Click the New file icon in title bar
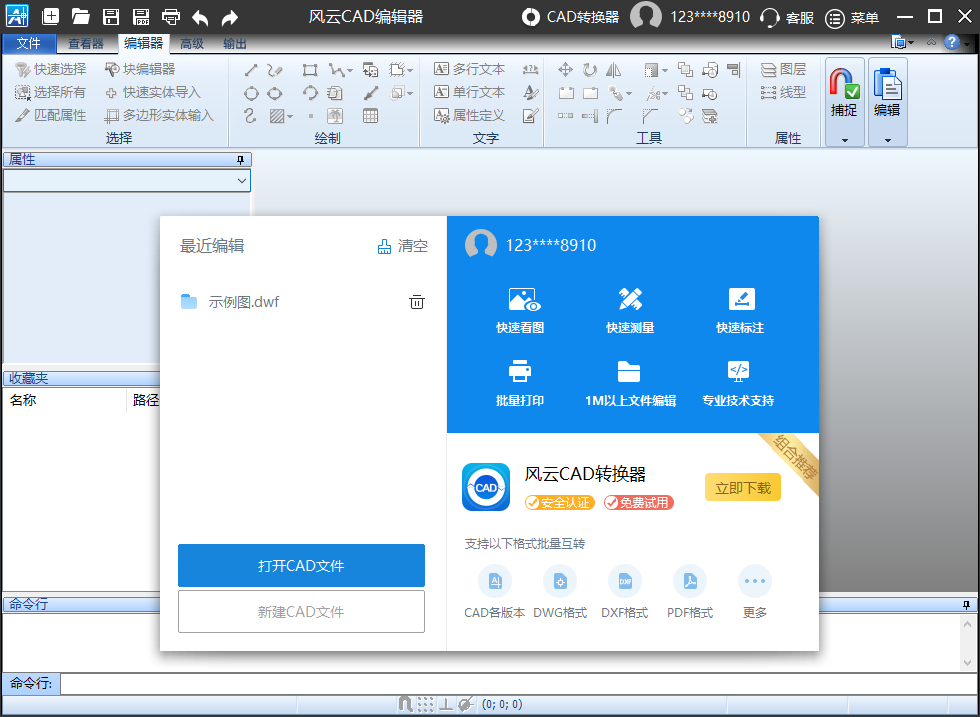980x717 pixels. (50, 17)
